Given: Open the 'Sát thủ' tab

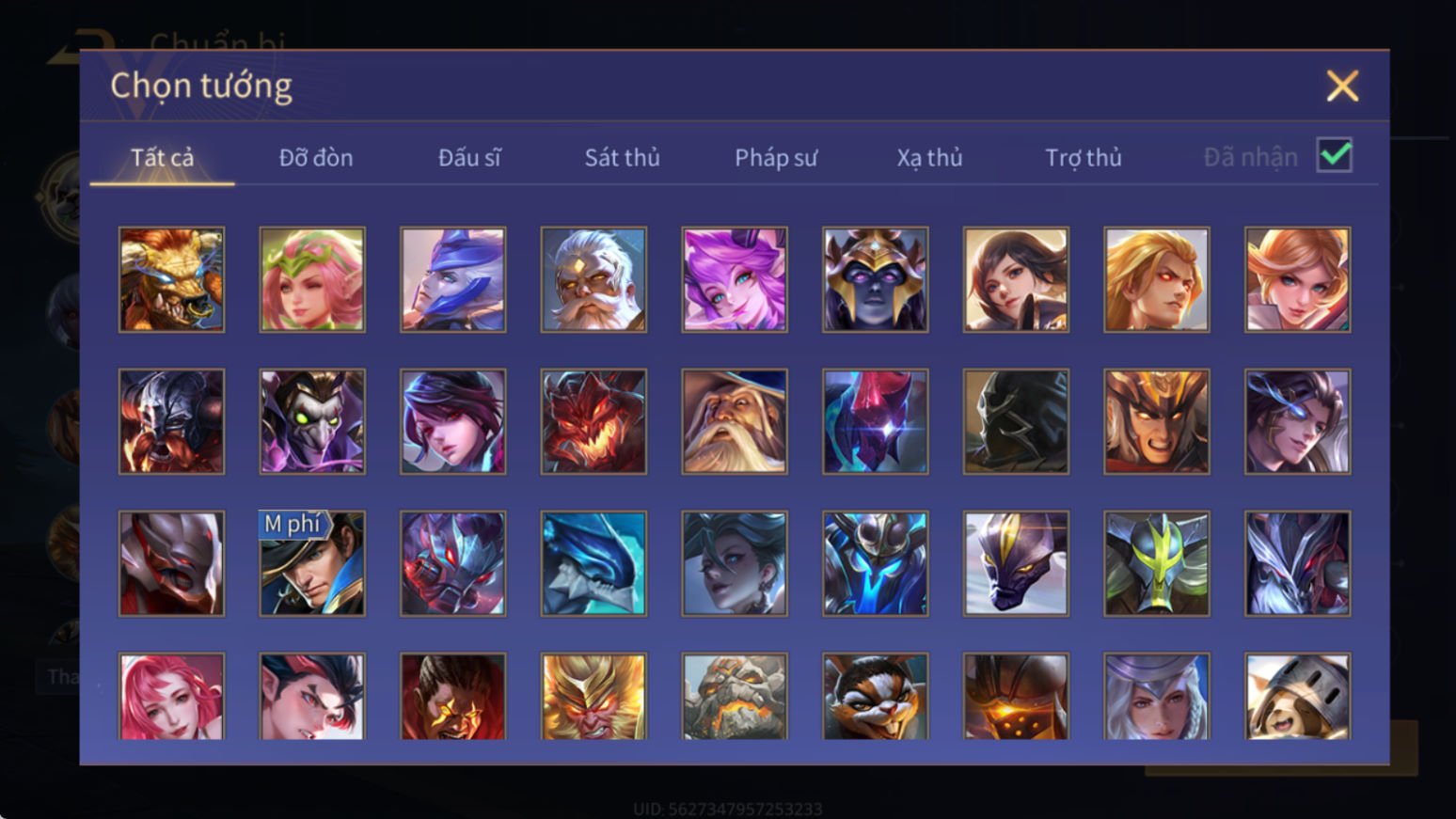Looking at the screenshot, I should tap(622, 157).
